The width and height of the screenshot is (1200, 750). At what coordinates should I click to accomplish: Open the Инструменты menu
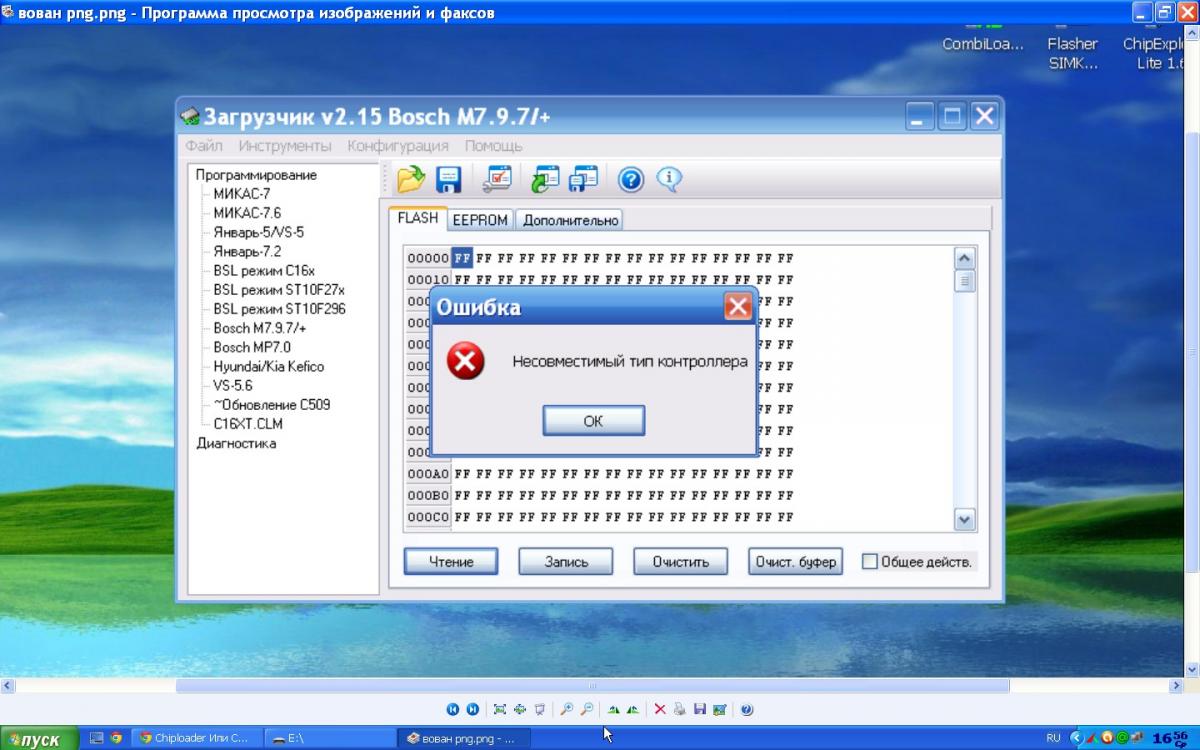tap(285, 146)
